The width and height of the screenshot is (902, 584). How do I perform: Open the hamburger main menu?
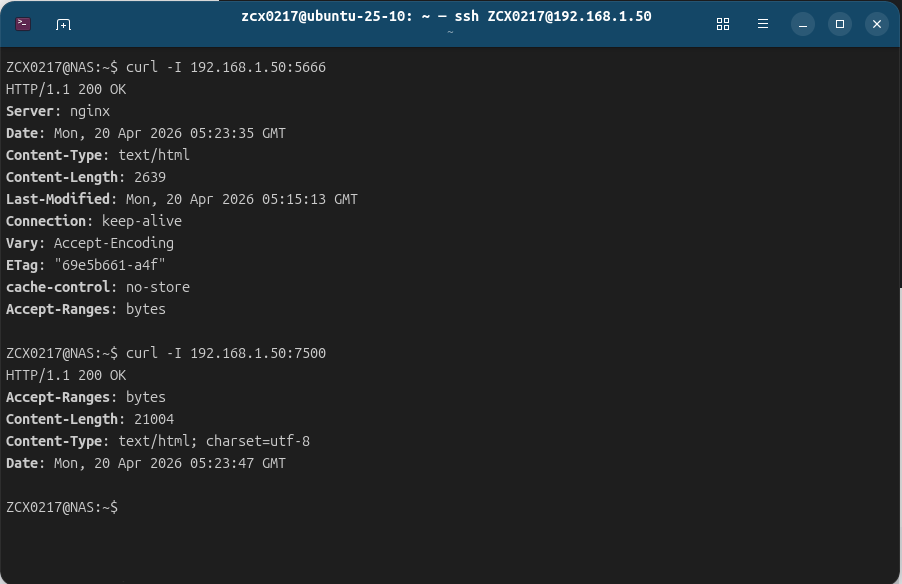pos(763,24)
